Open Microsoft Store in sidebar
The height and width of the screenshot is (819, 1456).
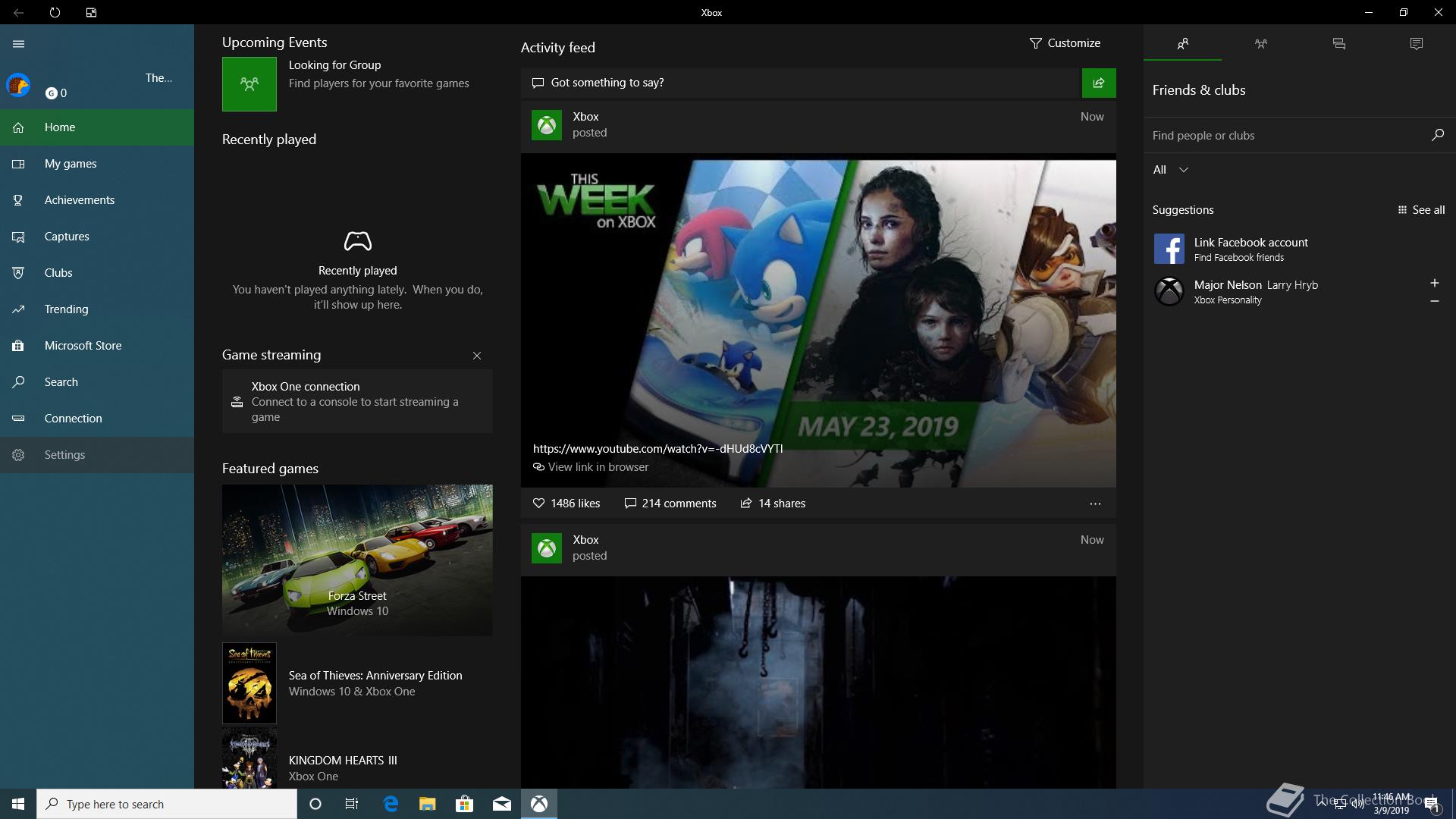tap(97, 346)
